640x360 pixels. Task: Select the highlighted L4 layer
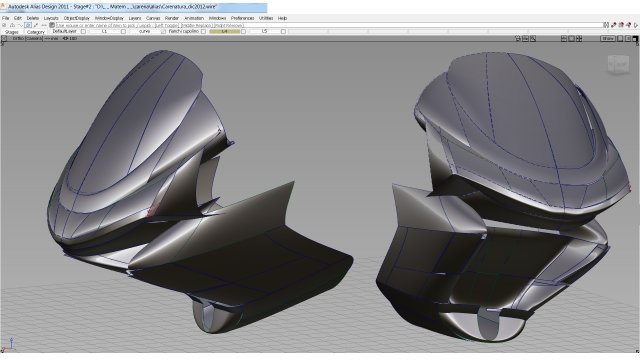[224, 31]
